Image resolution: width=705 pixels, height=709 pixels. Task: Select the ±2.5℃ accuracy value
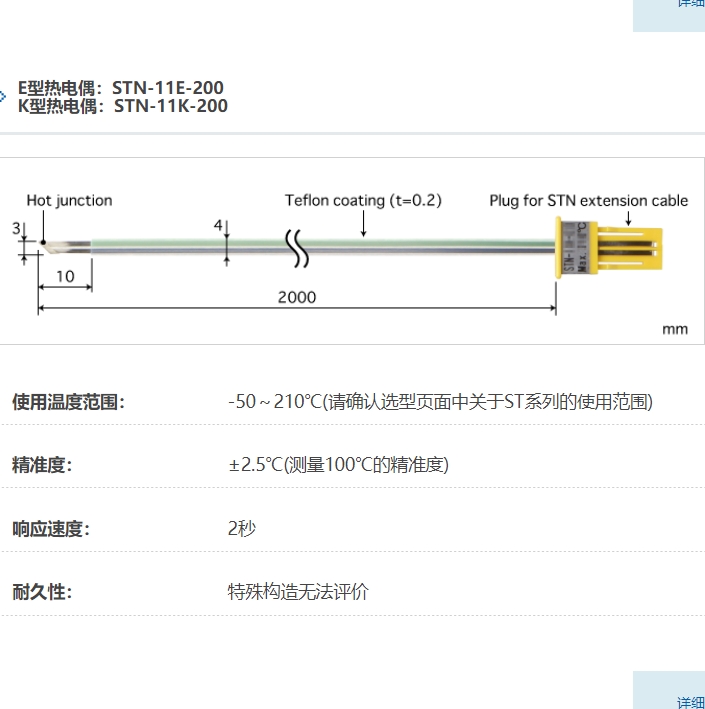coord(338,465)
